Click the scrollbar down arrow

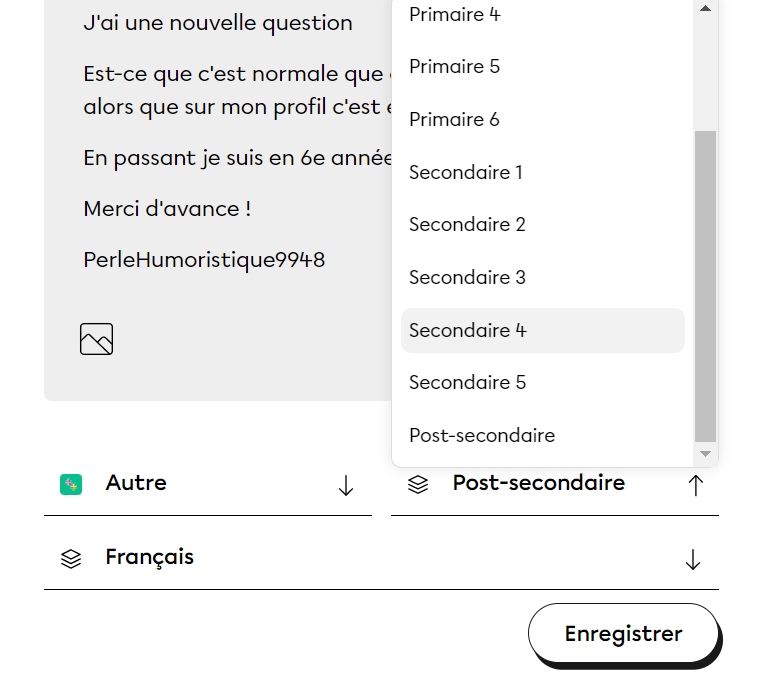(705, 454)
